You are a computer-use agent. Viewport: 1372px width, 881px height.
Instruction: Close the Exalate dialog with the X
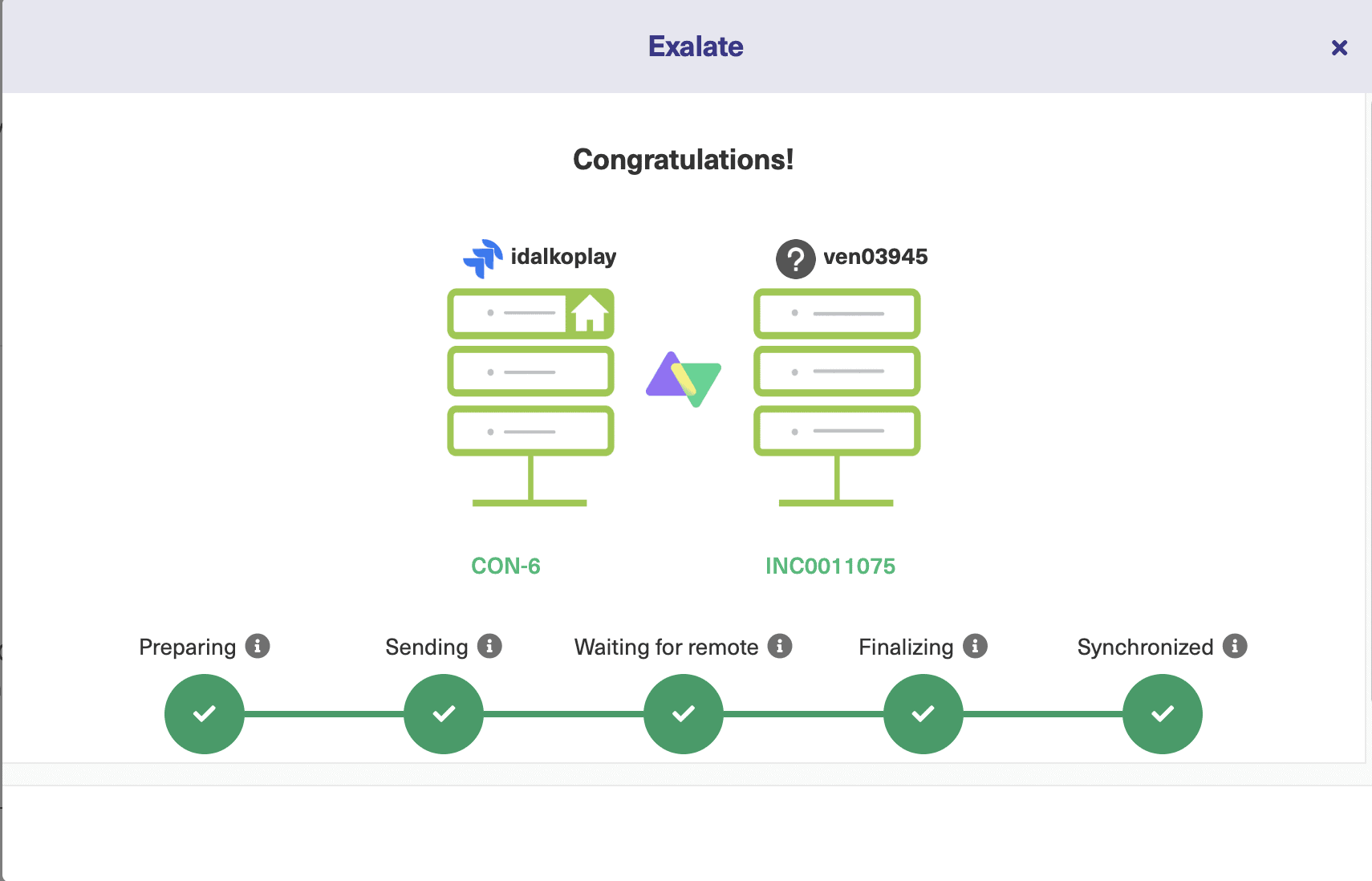(1338, 47)
